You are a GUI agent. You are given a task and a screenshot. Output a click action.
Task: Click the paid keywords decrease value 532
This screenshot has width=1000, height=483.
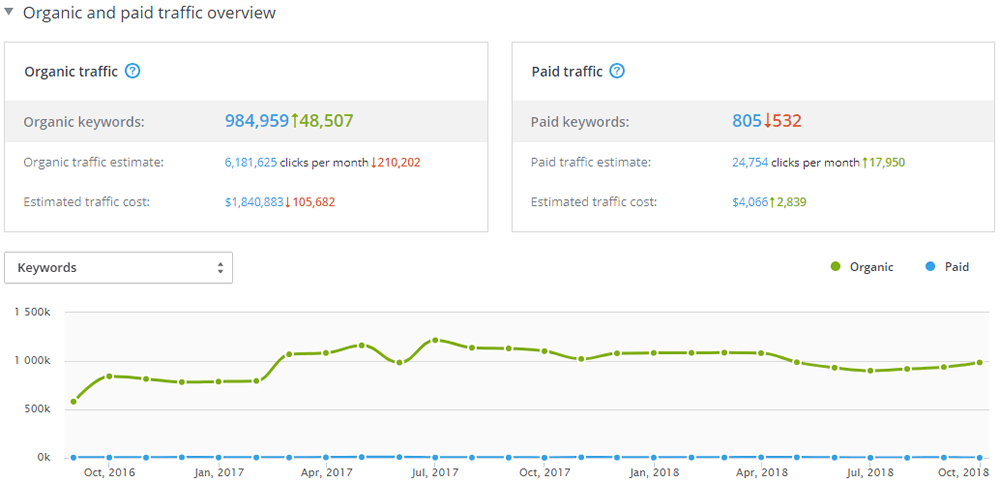coord(785,121)
